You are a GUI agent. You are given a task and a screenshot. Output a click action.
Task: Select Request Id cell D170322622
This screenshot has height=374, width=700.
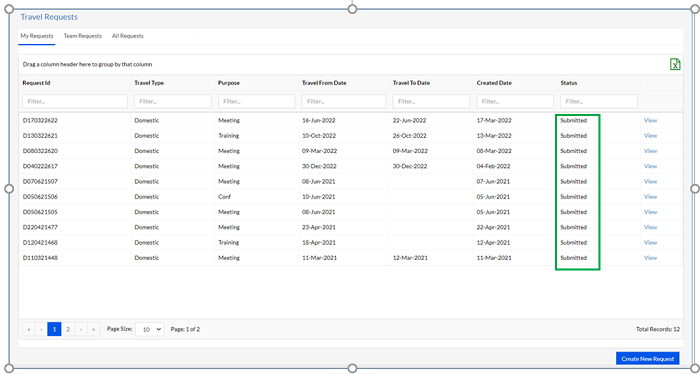[40, 121]
